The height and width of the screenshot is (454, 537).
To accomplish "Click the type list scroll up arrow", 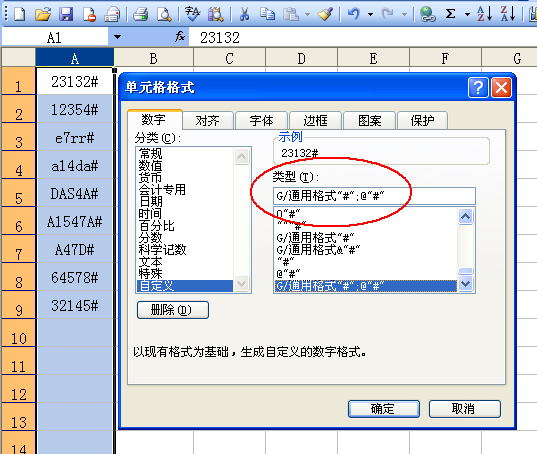I will click(x=465, y=216).
